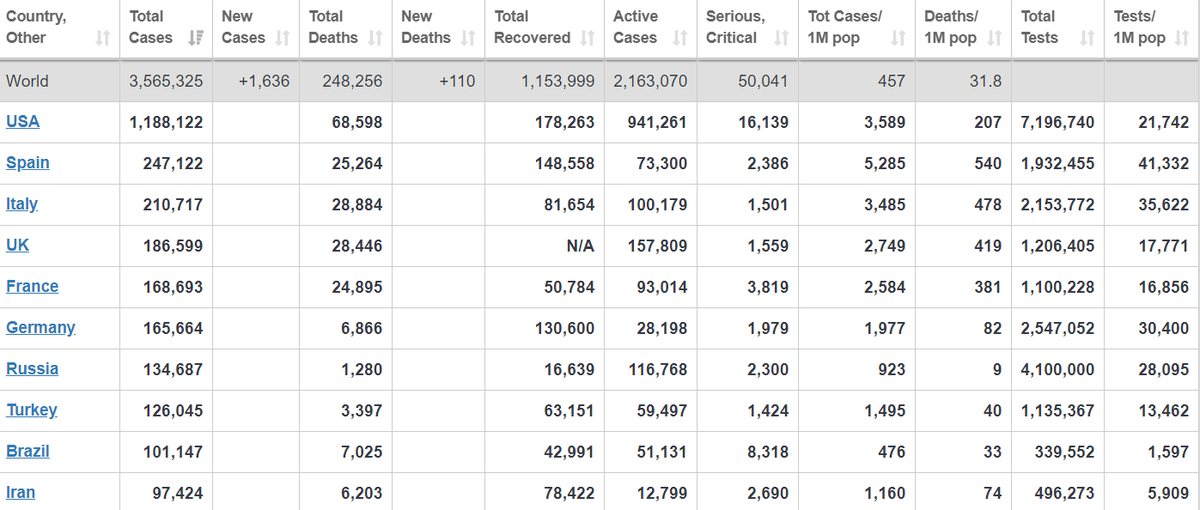The image size is (1200, 510).
Task: Open the Spain country link
Action: [28, 163]
